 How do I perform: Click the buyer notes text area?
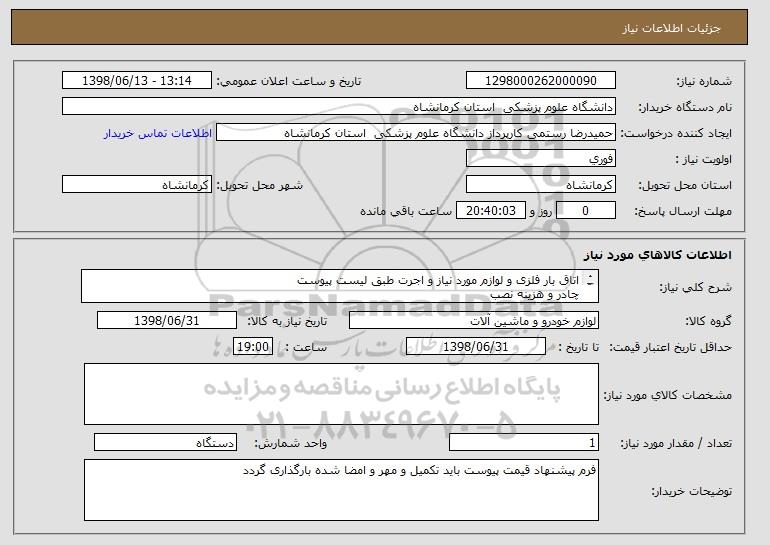pyautogui.click(x=341, y=490)
